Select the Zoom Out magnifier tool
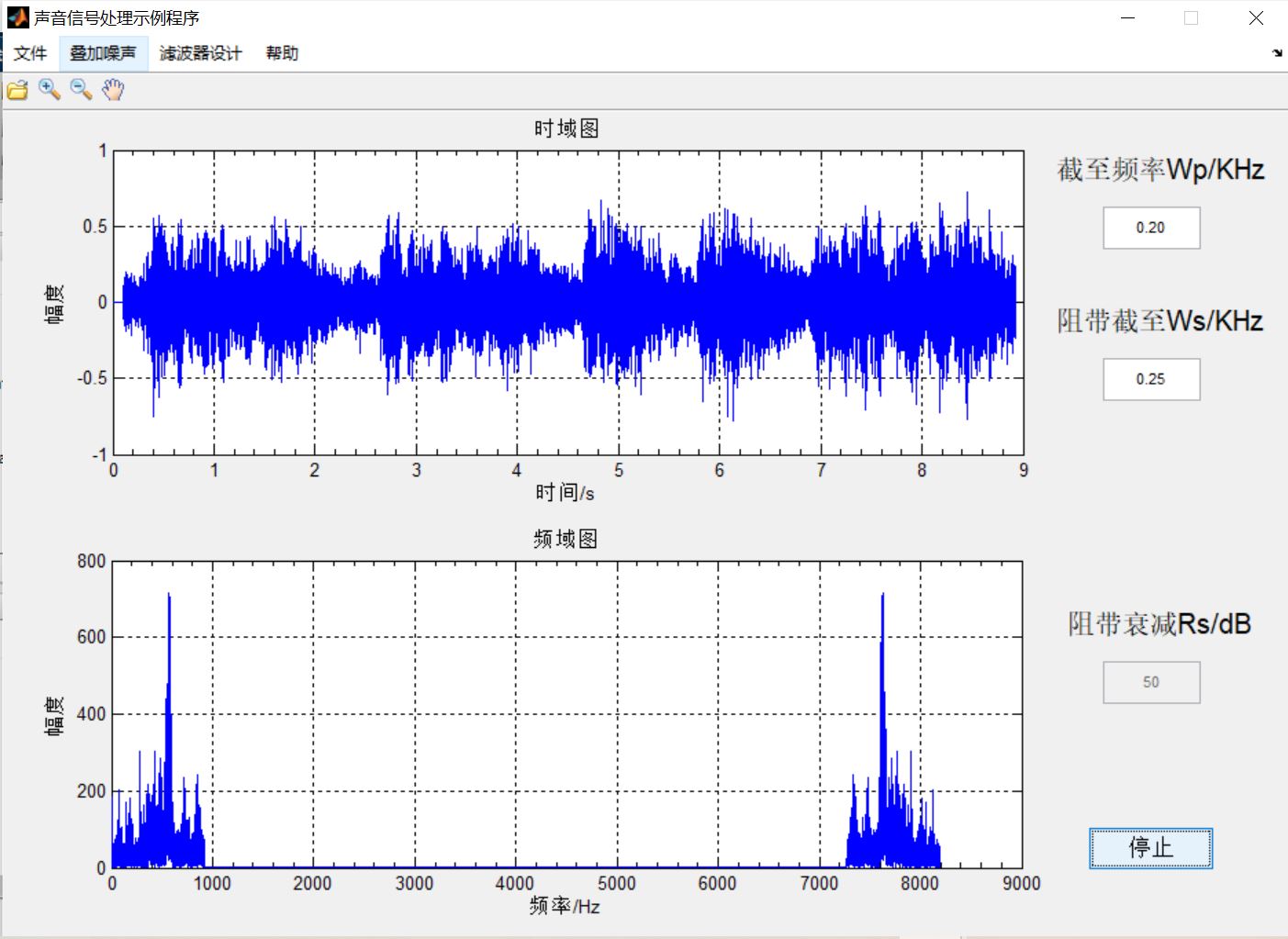This screenshot has width=1288, height=939. pos(80,89)
